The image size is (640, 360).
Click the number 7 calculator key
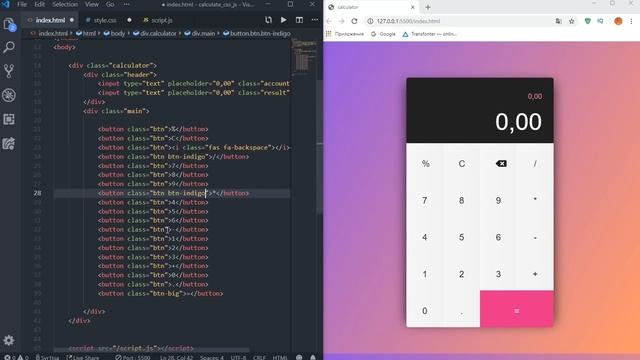(x=425, y=200)
